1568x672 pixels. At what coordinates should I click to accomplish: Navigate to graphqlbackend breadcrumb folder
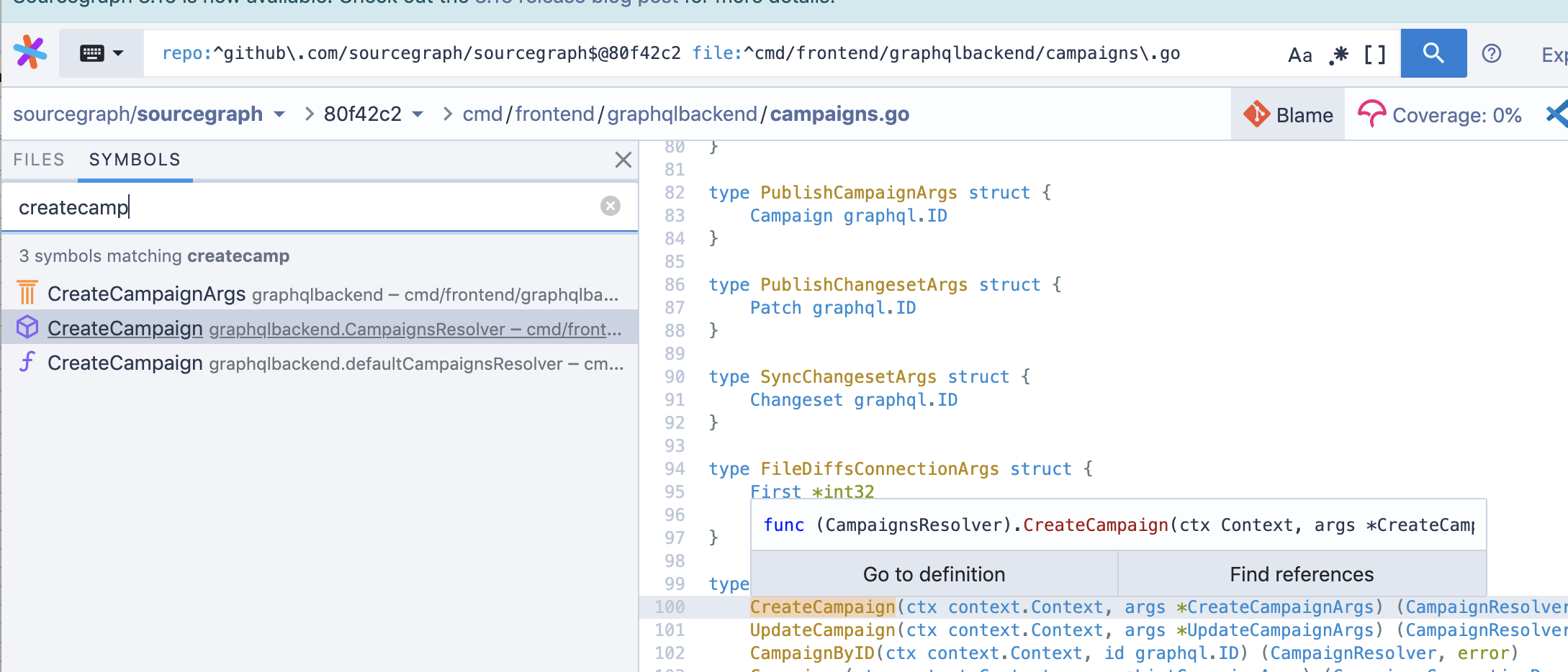tap(682, 114)
